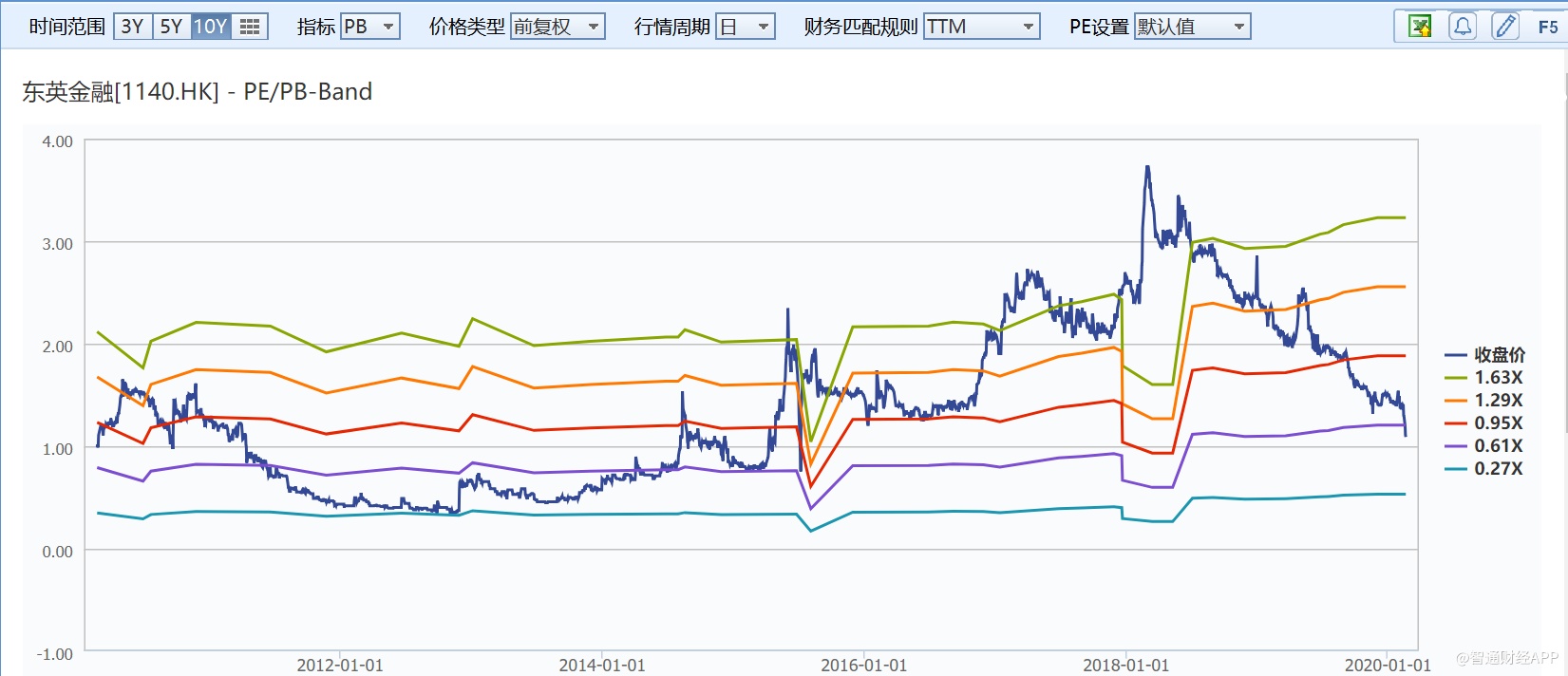The image size is (1568, 676).
Task: Open the 指标 PB dropdown
Action: coord(369,27)
